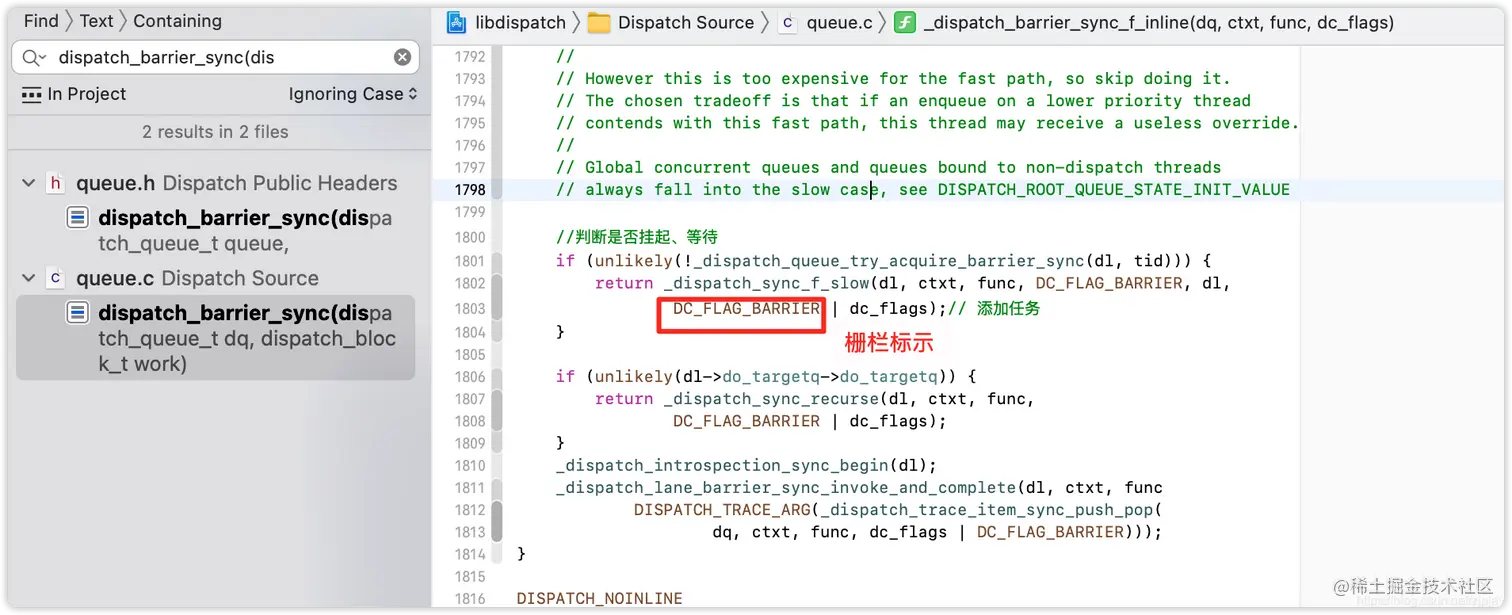Click the h header icon beside queue.h

coord(55,184)
